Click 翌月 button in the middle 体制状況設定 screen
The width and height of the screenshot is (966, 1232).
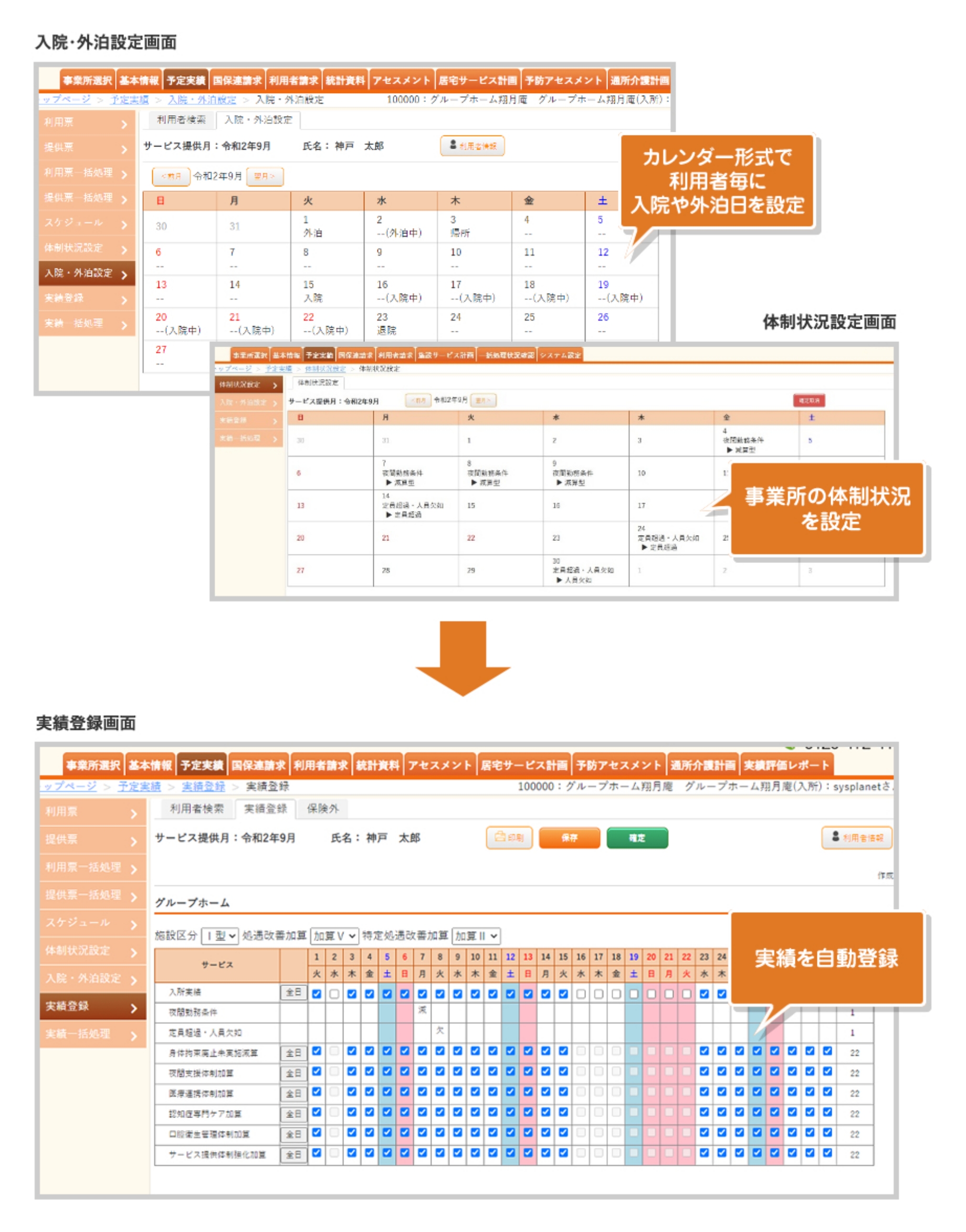pos(483,401)
